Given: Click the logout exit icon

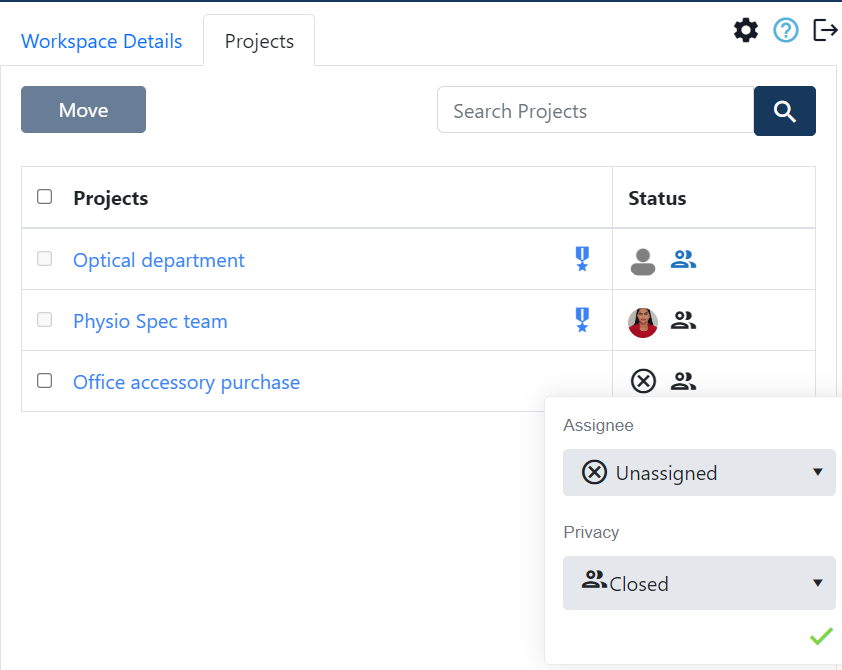Looking at the screenshot, I should [x=825, y=31].
